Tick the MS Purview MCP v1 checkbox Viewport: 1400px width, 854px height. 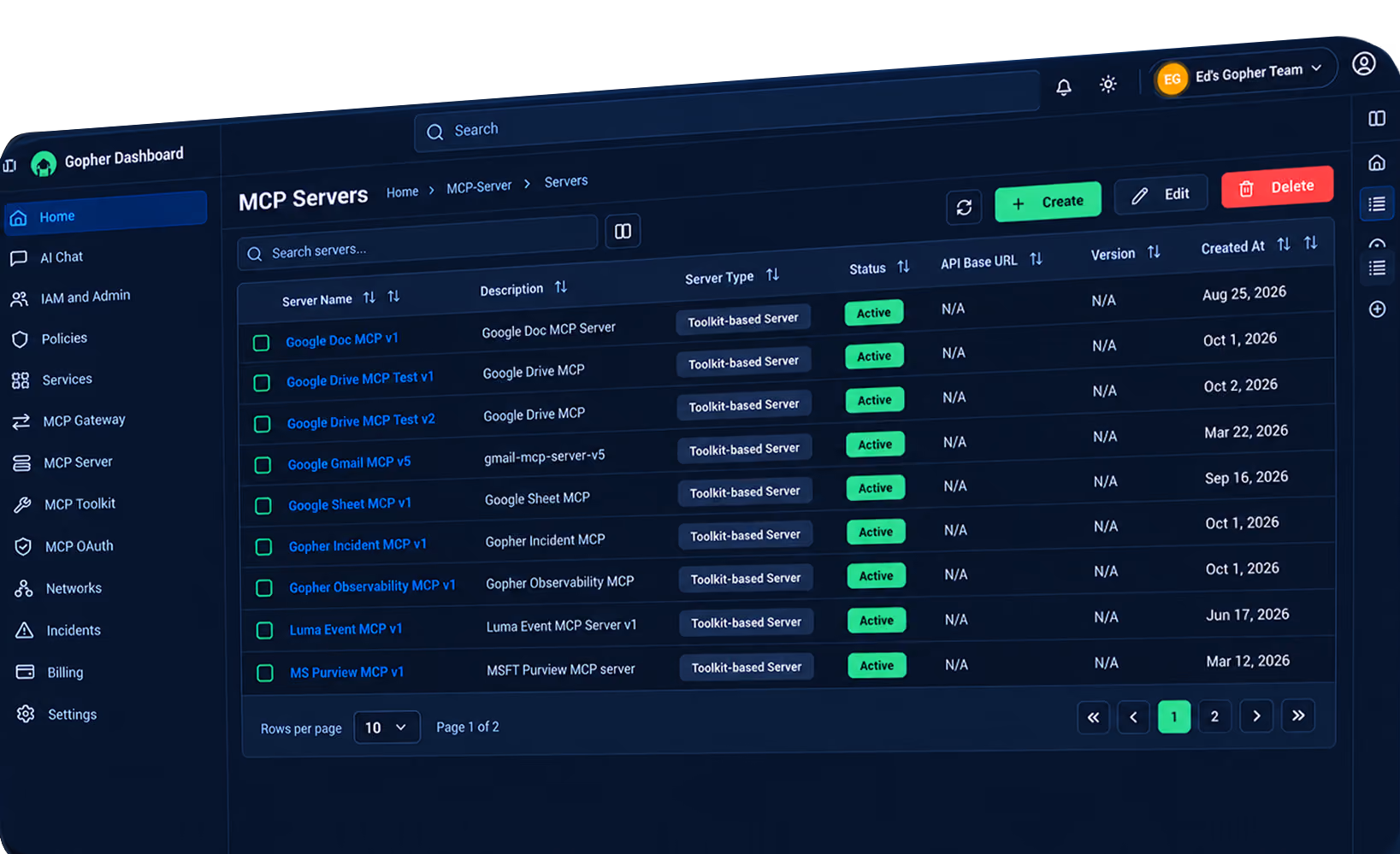coord(265,673)
